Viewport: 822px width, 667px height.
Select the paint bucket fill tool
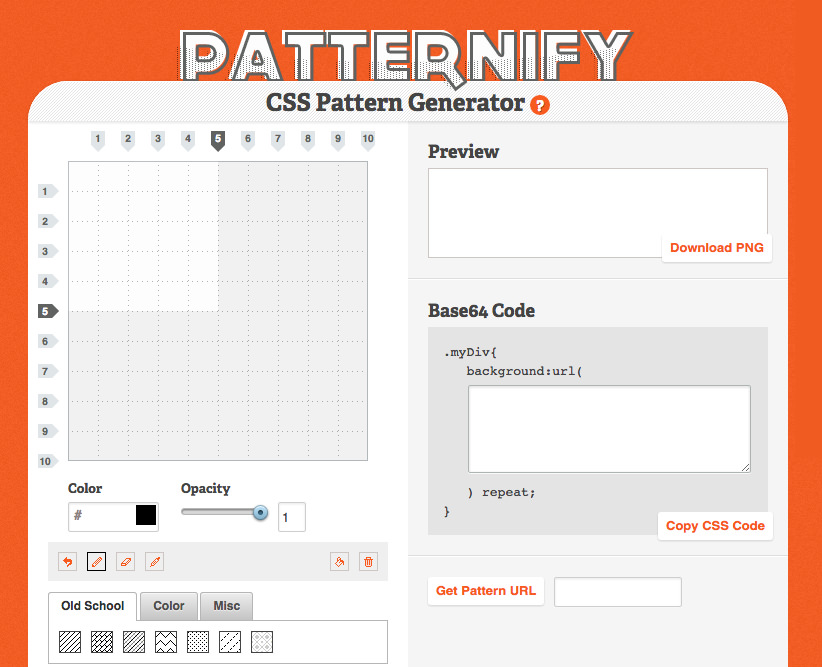(339, 562)
